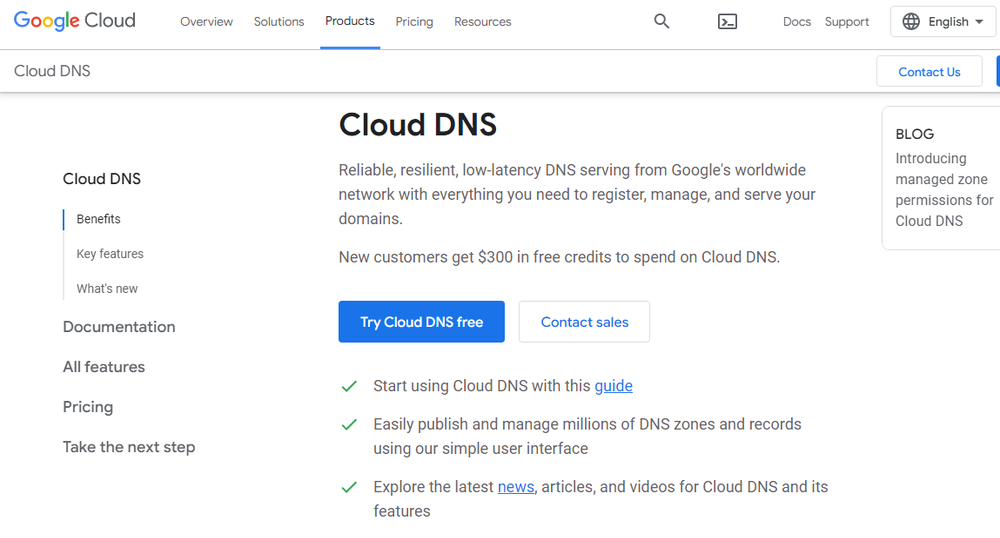Click the Contact Us button
Screen dimensions: 1000x538
point(929,72)
